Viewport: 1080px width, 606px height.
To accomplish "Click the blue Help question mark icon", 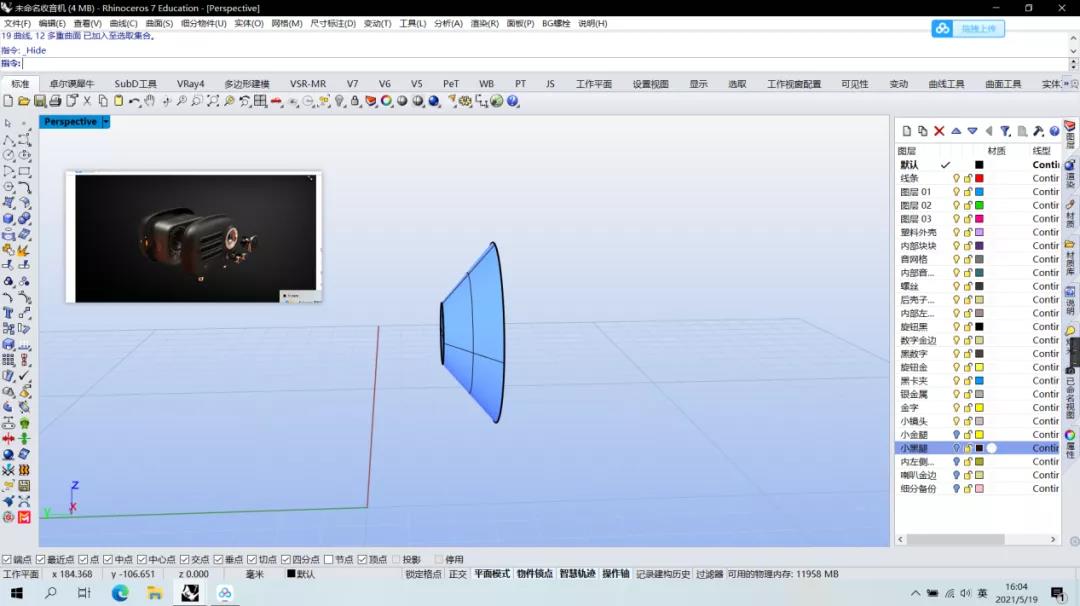I will [x=512, y=101].
